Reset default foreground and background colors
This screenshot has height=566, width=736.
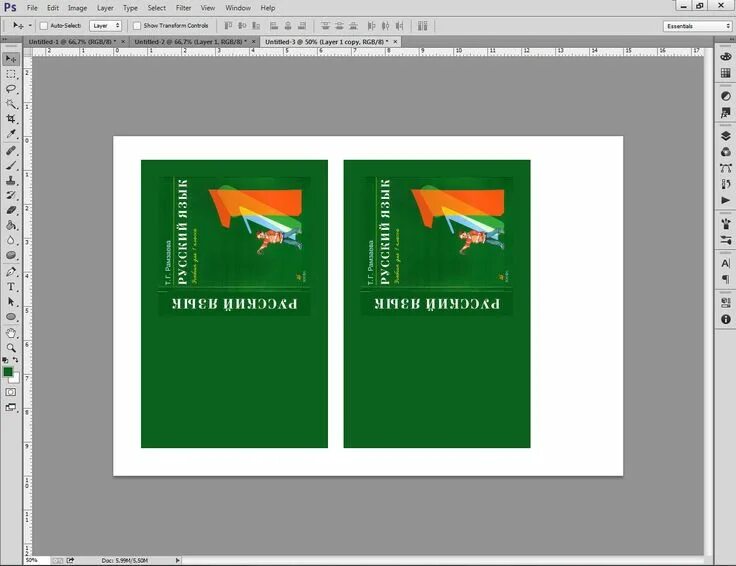(x=5, y=360)
